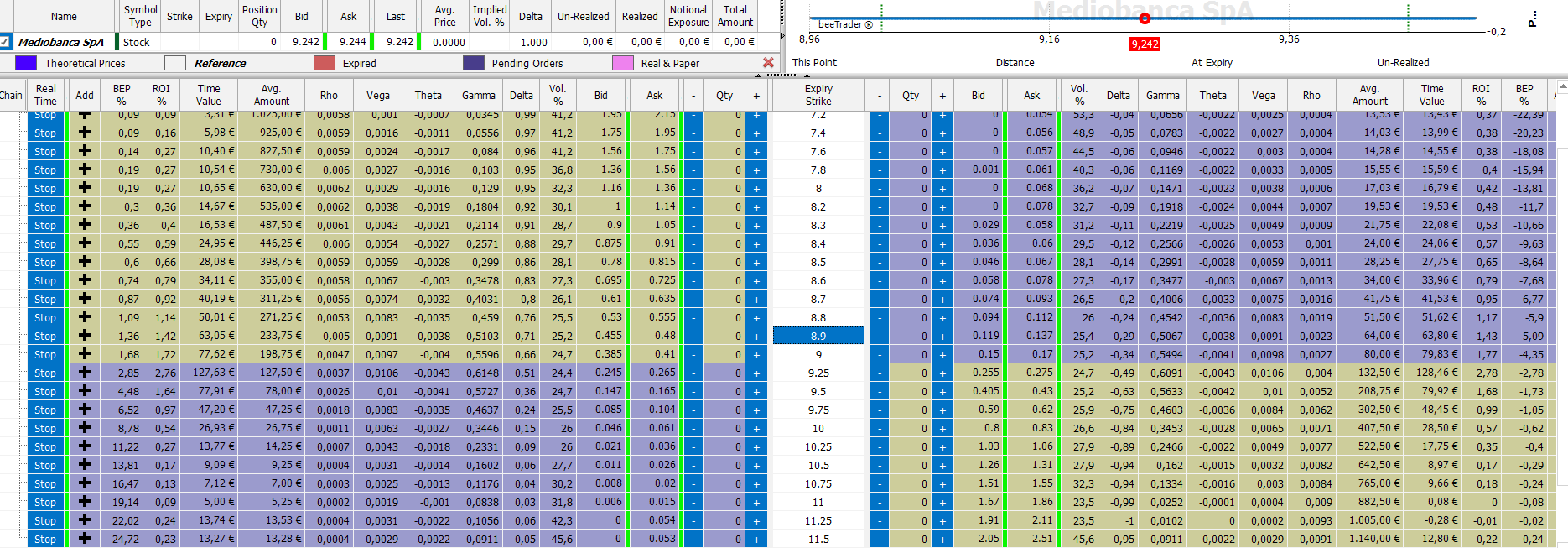Click the red price marker on chart
The width and height of the screenshot is (1568, 548).
pos(1145,18)
